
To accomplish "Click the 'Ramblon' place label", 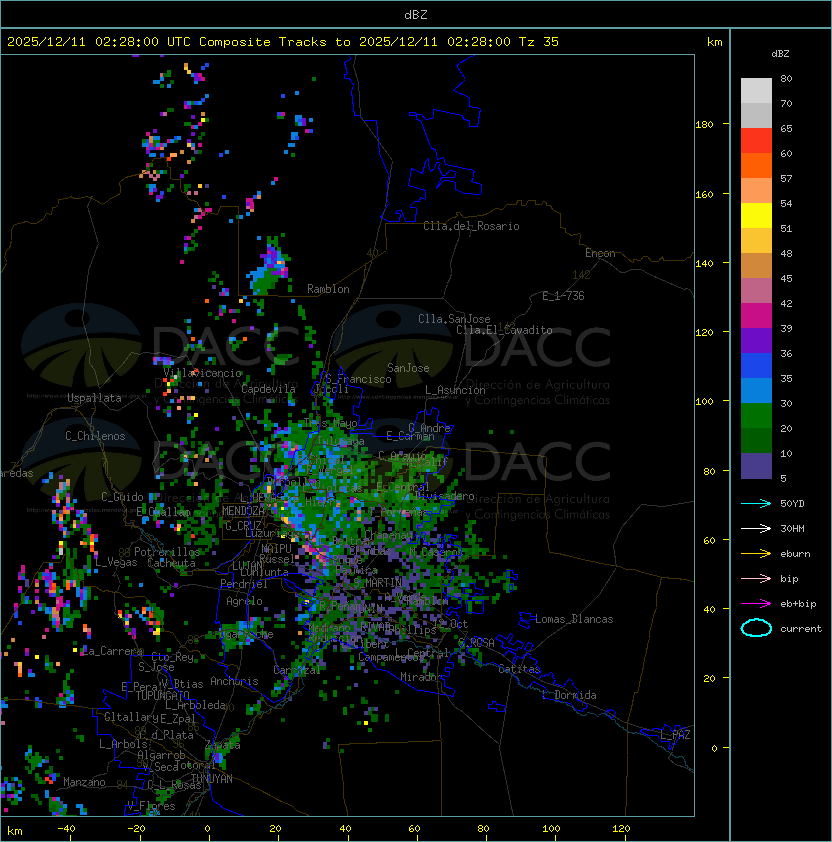I will pos(328,289).
